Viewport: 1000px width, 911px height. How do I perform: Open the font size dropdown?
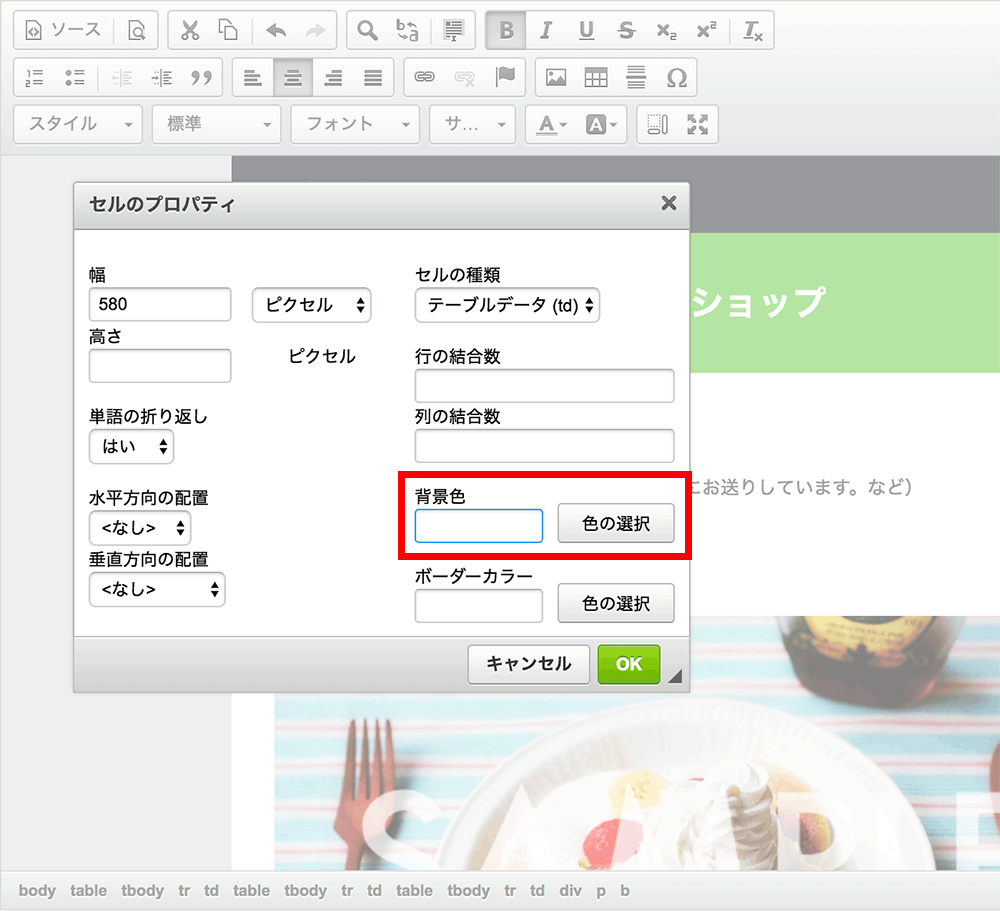coord(473,124)
